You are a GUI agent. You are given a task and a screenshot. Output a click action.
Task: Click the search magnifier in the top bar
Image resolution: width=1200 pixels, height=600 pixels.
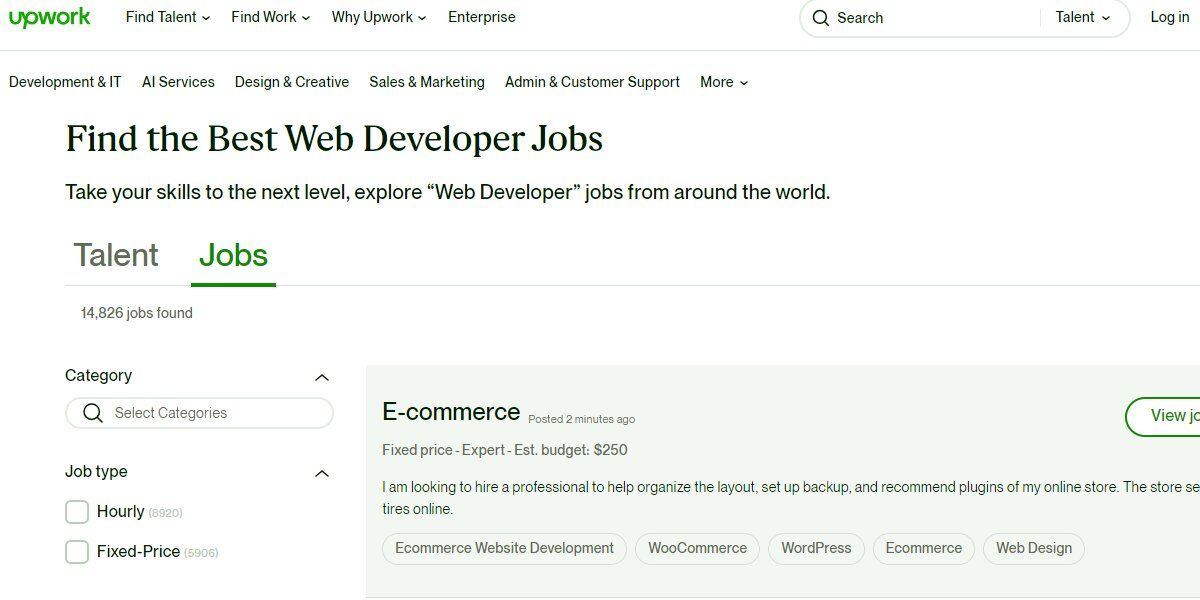click(821, 18)
